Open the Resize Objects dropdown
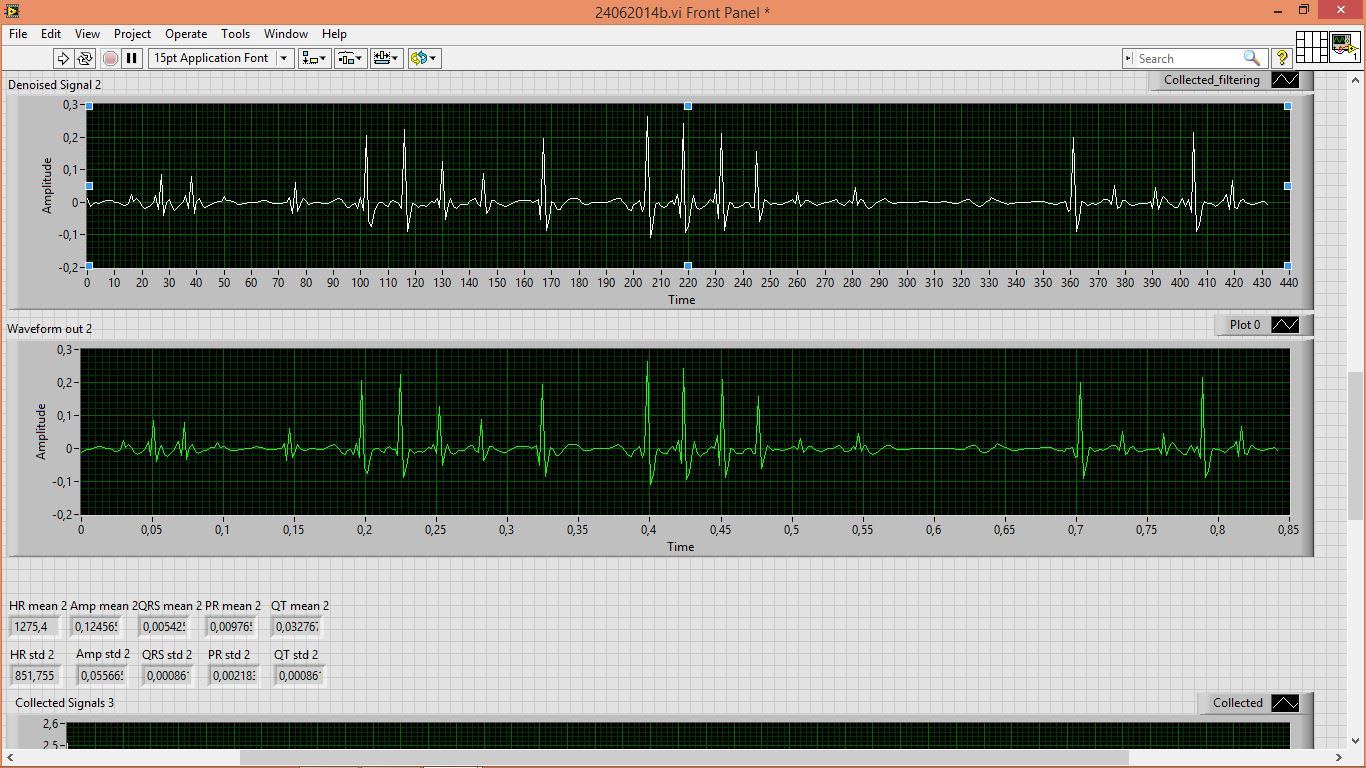The height and width of the screenshot is (768, 1366). point(386,58)
